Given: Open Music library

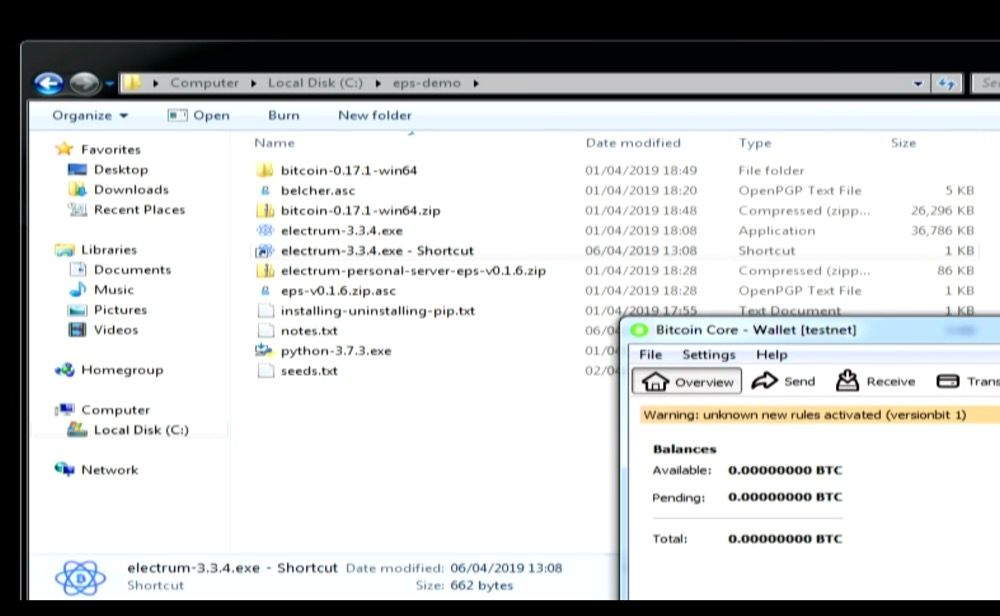Looking at the screenshot, I should coord(114,290).
